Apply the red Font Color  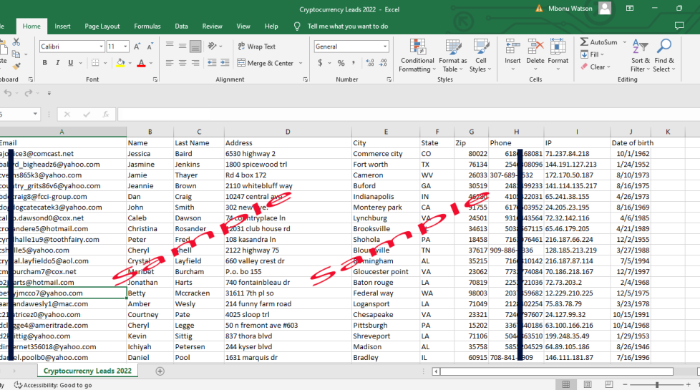coord(141,63)
